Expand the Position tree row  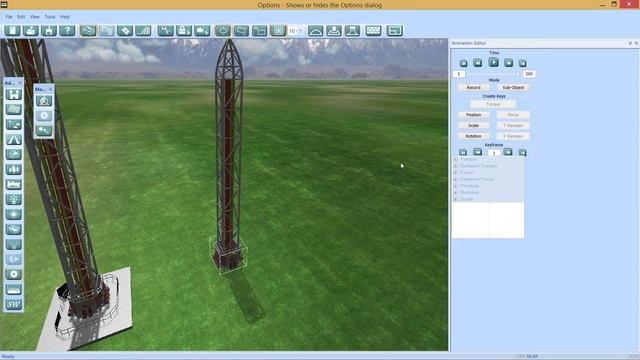coord(456,186)
